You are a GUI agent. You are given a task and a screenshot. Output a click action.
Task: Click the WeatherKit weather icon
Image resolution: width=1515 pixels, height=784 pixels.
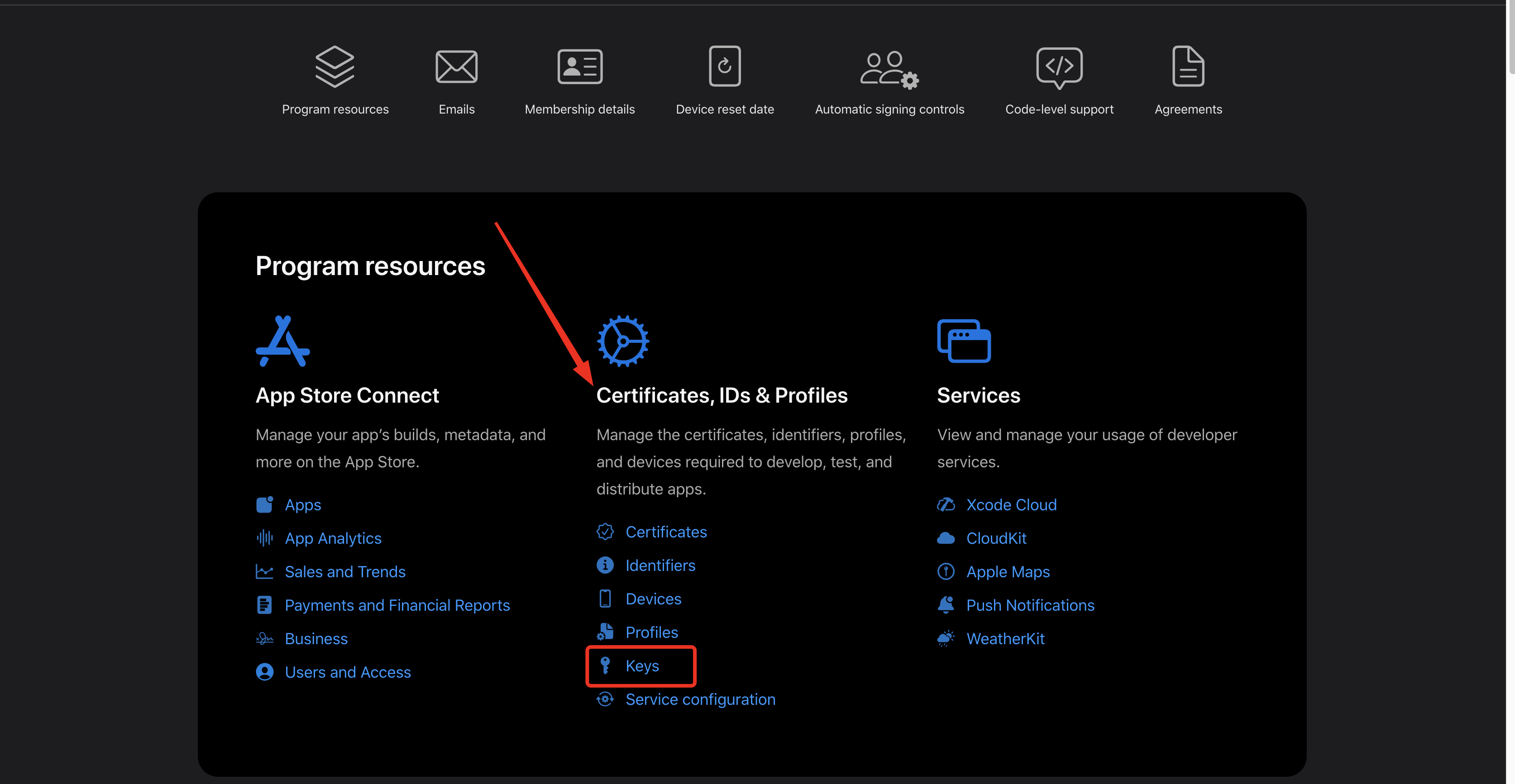(x=946, y=638)
